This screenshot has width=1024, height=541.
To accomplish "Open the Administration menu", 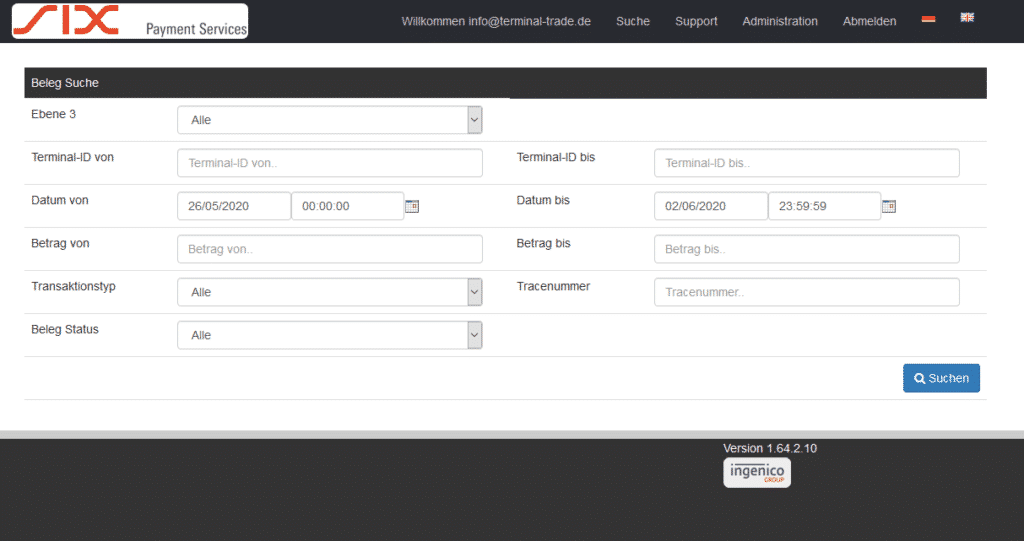I will coord(780,21).
